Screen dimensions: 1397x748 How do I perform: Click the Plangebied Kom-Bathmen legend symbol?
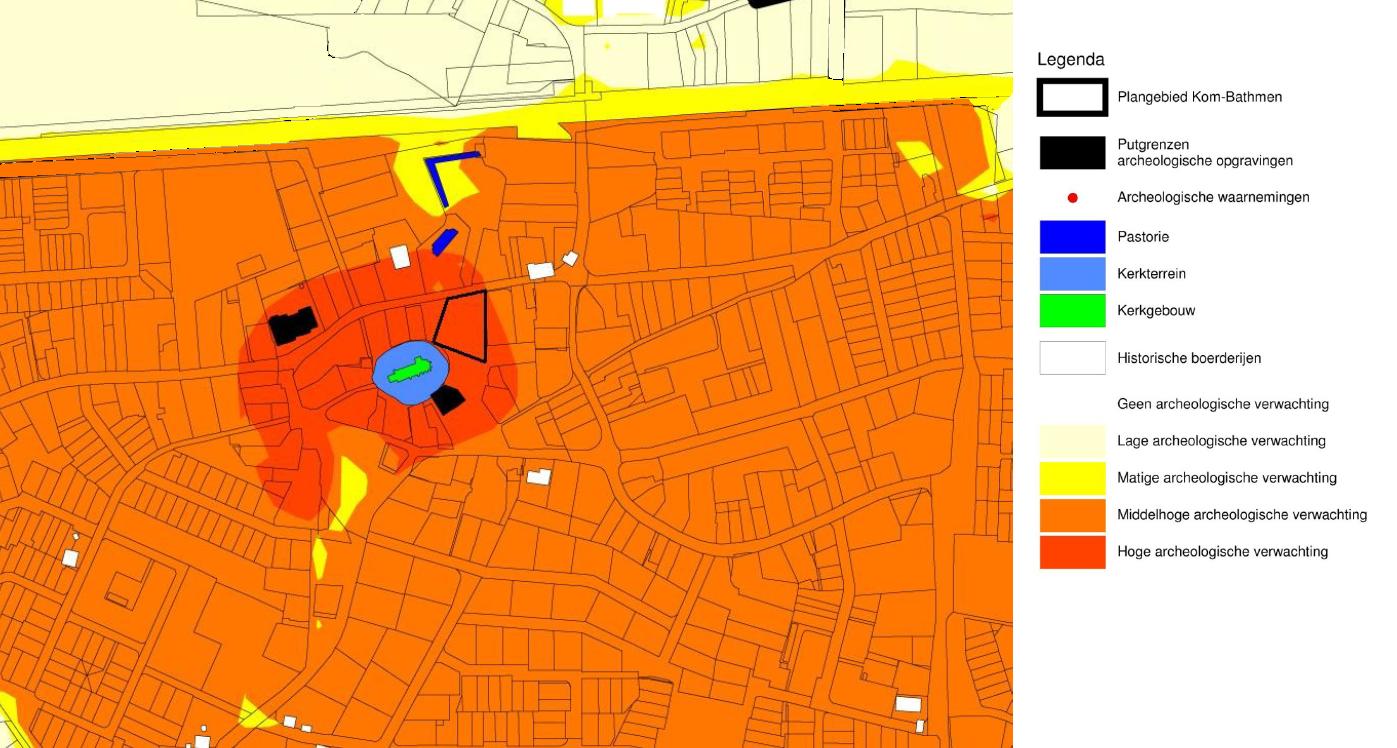point(1072,97)
